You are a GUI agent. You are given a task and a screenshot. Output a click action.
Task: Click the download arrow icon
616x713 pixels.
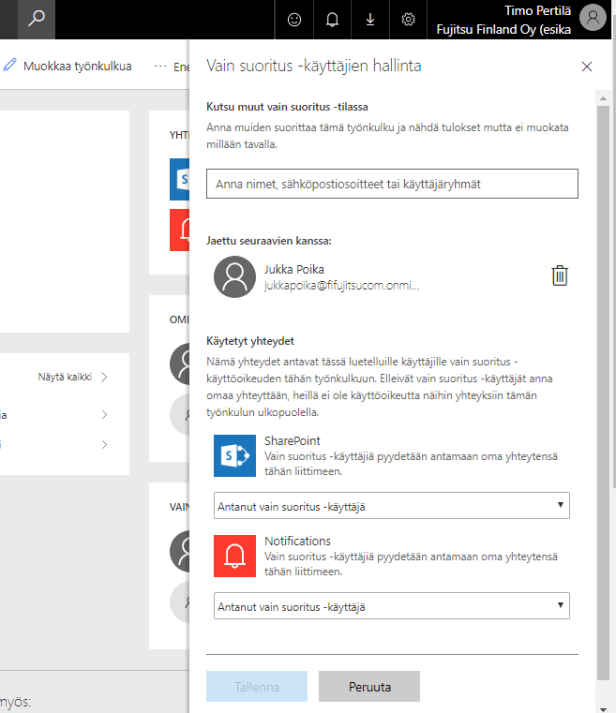(x=370, y=19)
